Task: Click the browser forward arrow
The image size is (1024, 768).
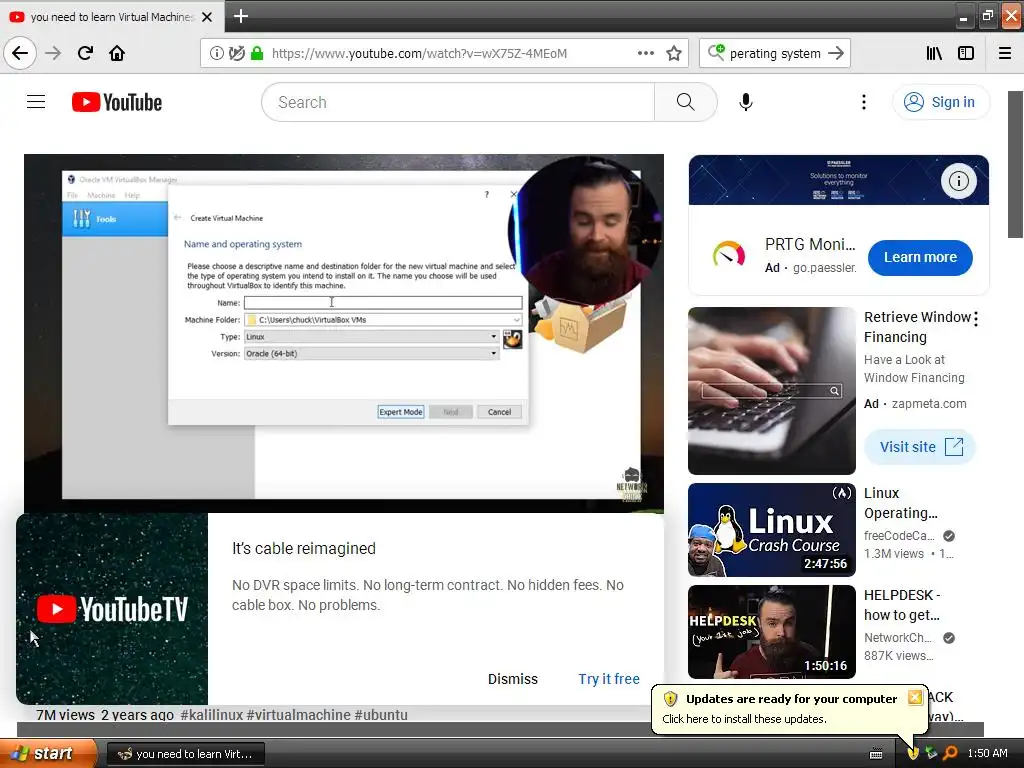Action: point(53,53)
